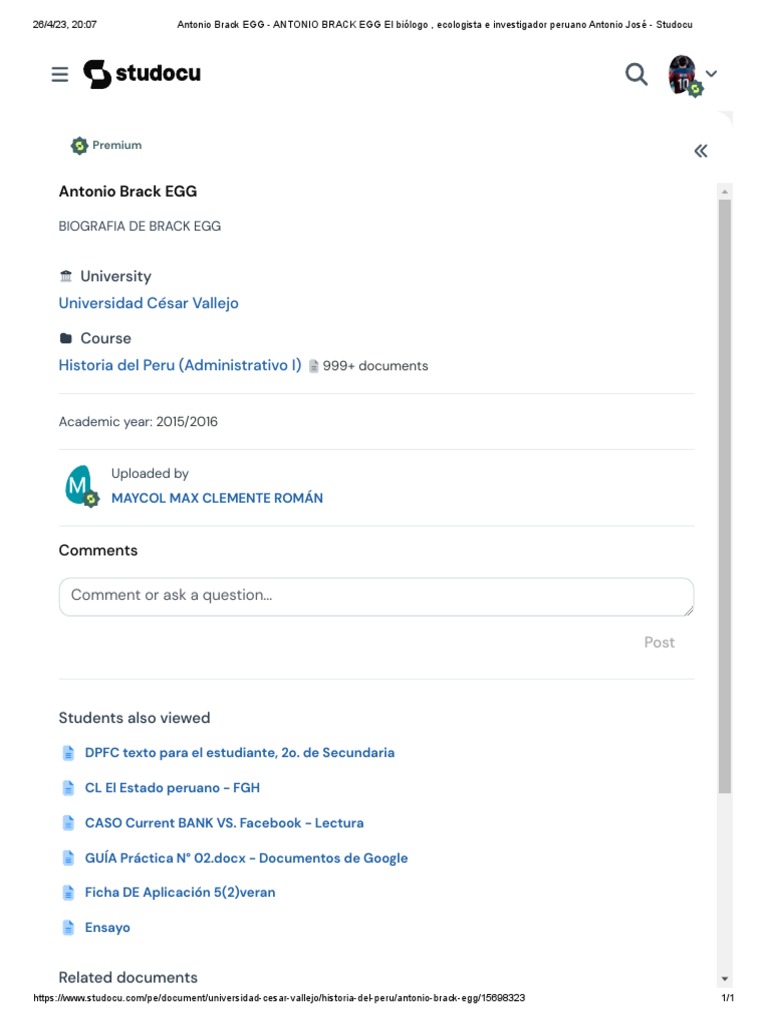View MAYCOL MAX CLEMENTE ROMÁN profile
This screenshot has width=768, height=1024.
[217, 498]
